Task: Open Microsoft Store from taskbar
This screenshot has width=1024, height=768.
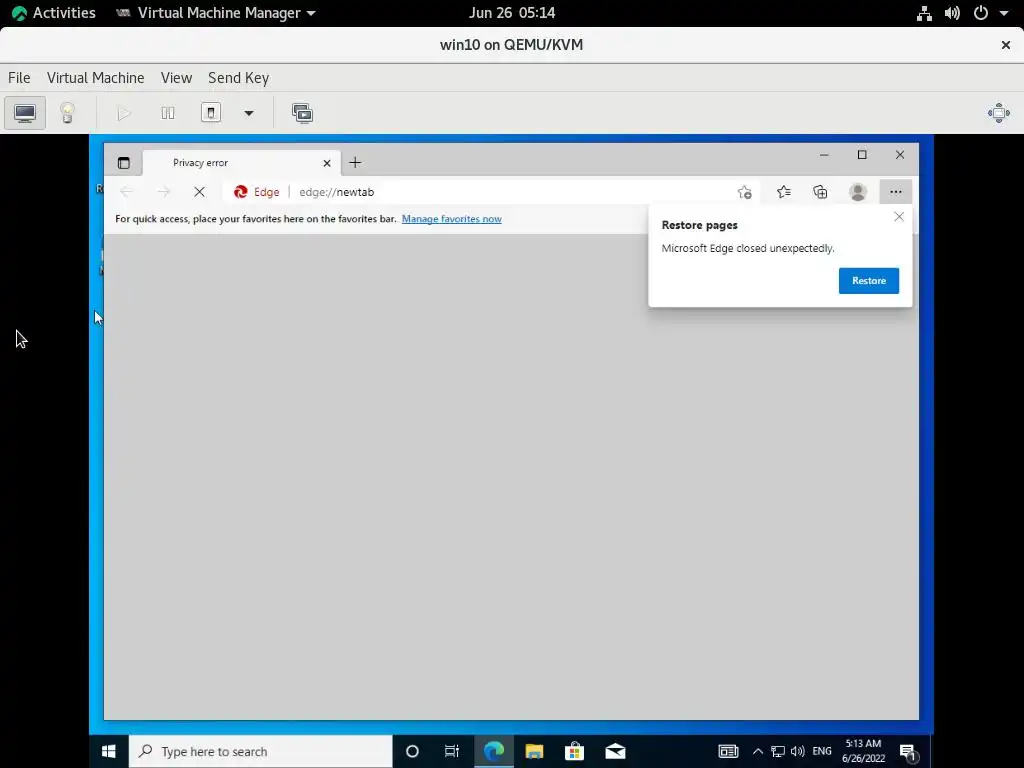Action: point(574,751)
